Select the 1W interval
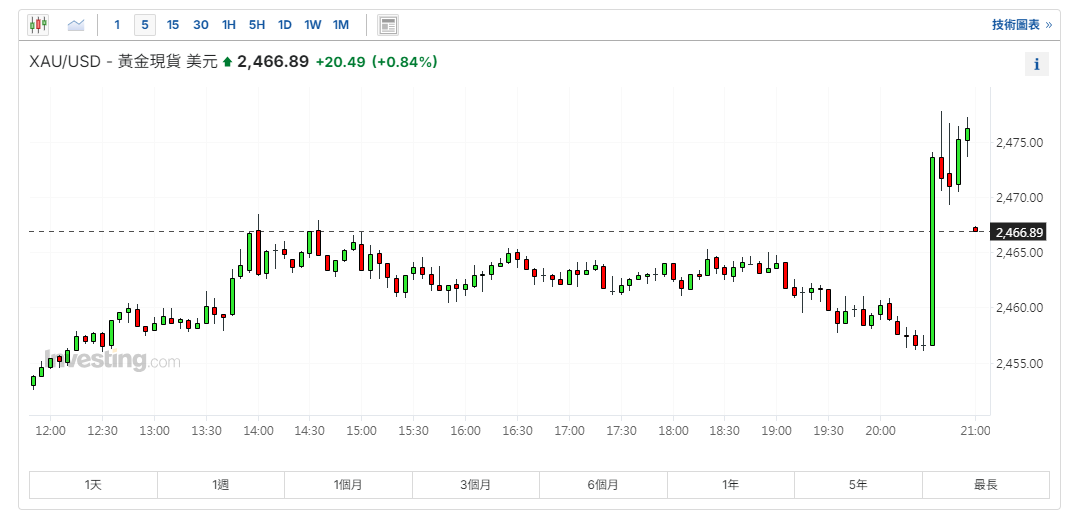The width and height of the screenshot is (1074, 519). coord(313,25)
